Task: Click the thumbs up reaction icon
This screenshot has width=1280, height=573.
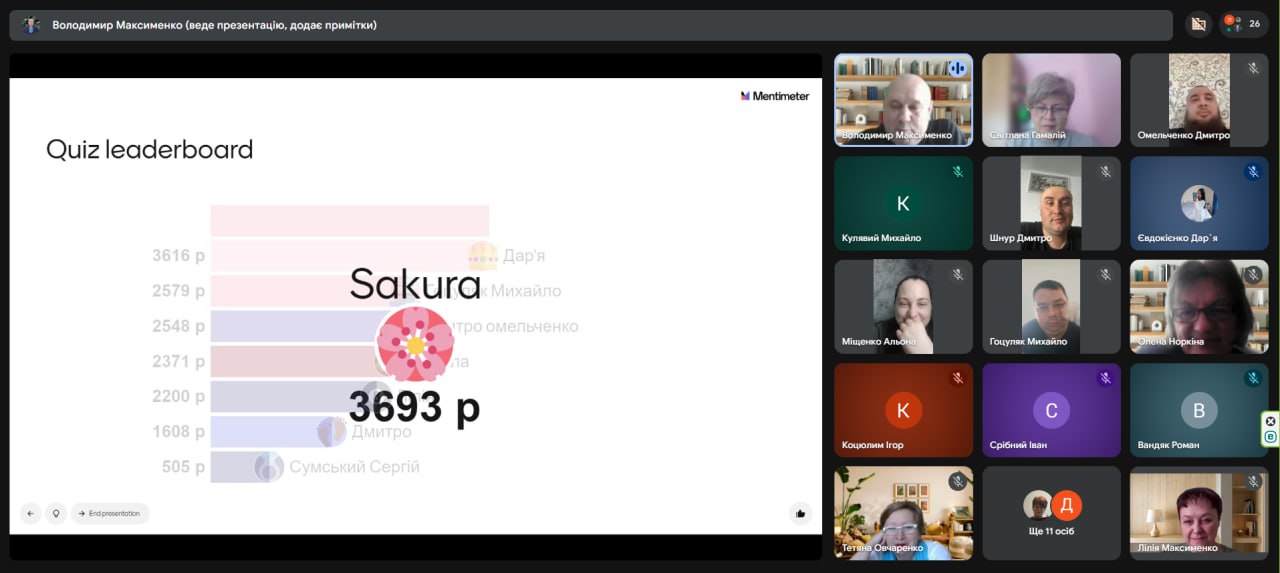Action: tap(800, 514)
